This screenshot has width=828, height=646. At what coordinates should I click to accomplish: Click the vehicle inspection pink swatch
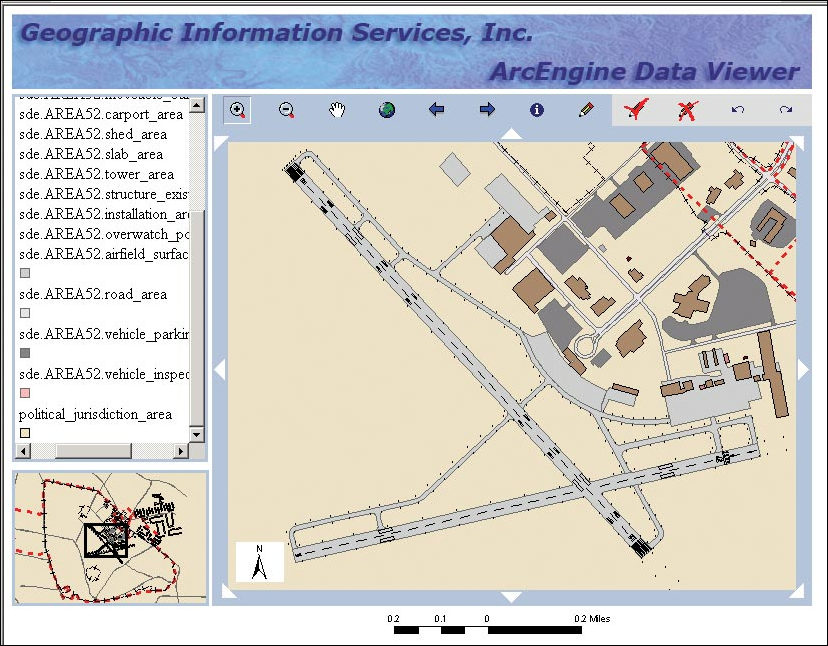[x=25, y=393]
